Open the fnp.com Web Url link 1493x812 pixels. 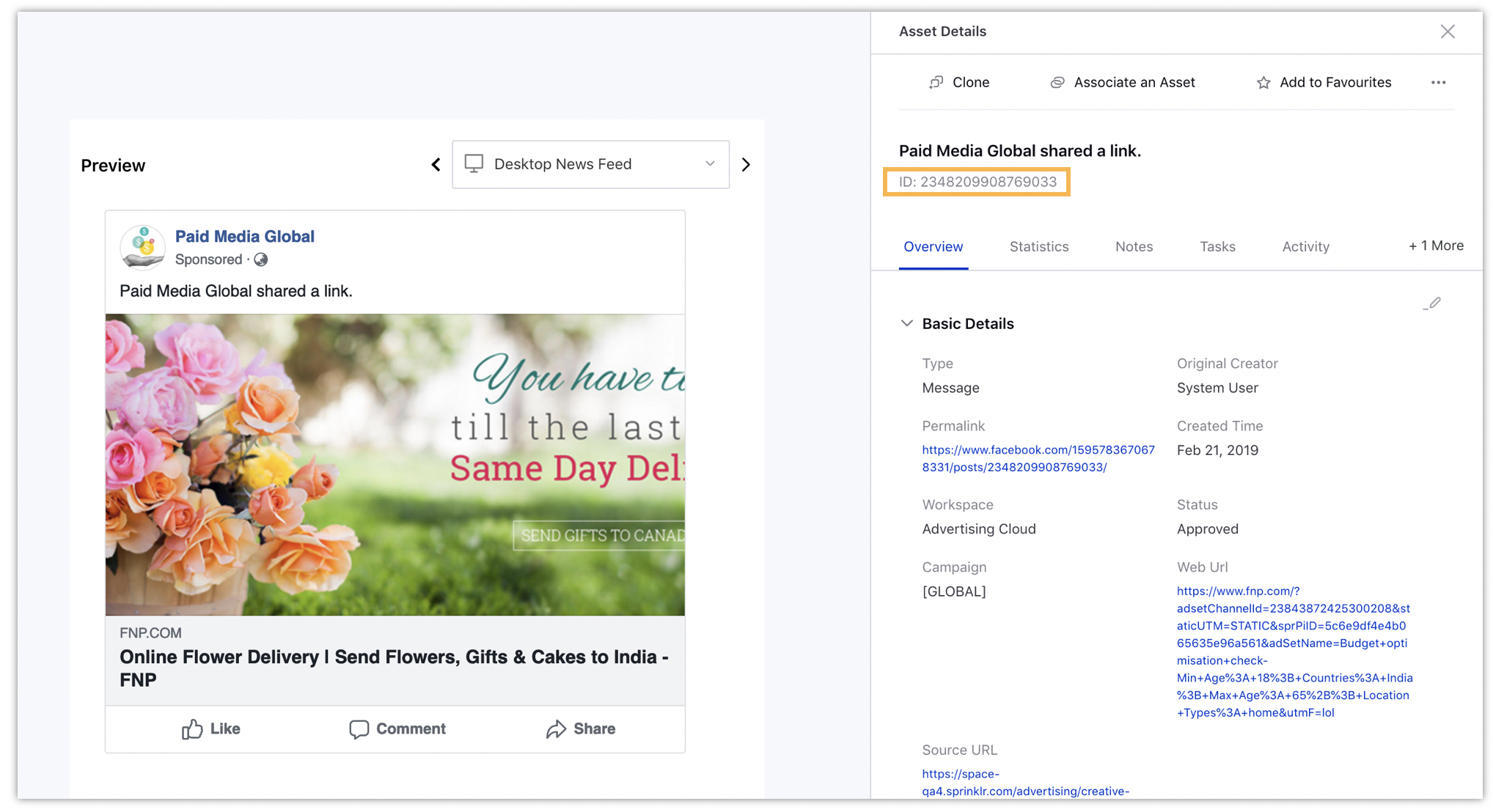tap(1294, 652)
